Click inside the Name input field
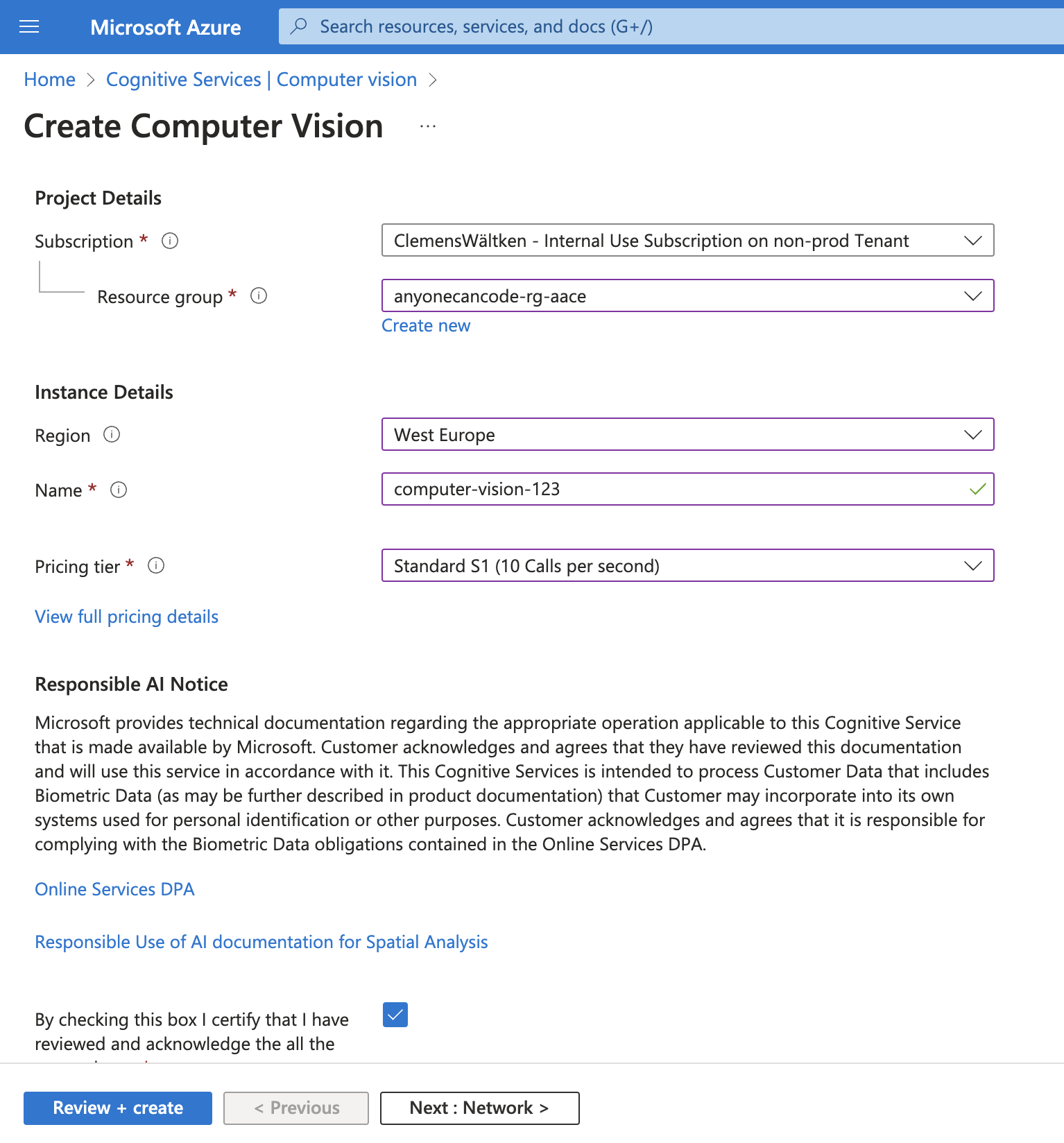Viewport: 1064px width, 1143px height. 624,489
